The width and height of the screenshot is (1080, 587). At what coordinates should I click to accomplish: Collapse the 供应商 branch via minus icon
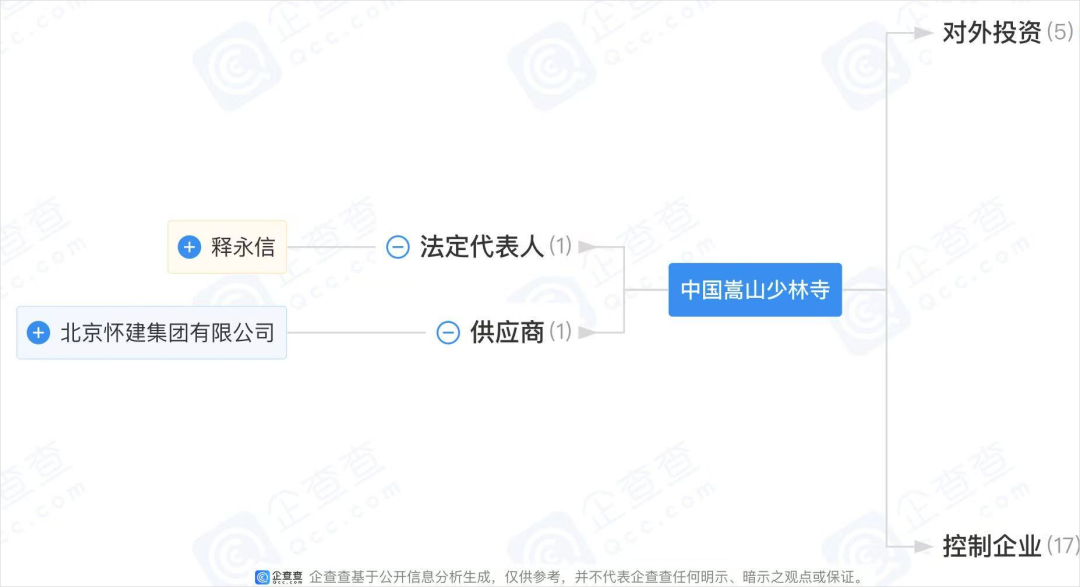[448, 333]
